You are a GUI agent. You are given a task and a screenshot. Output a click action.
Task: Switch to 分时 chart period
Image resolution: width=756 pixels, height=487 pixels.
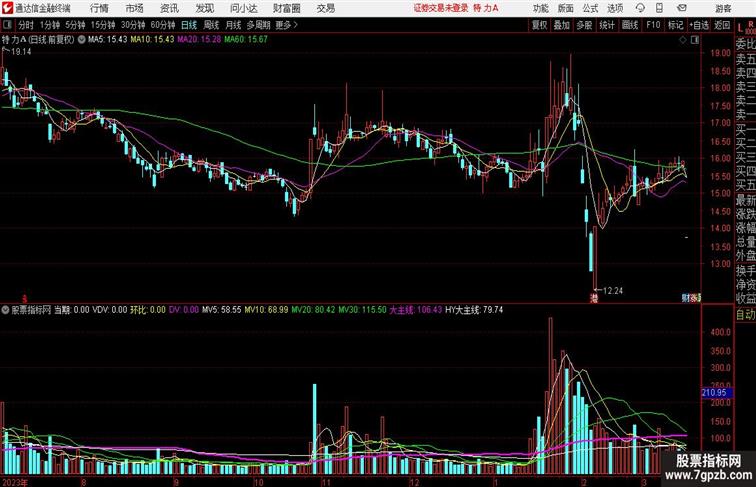26,25
